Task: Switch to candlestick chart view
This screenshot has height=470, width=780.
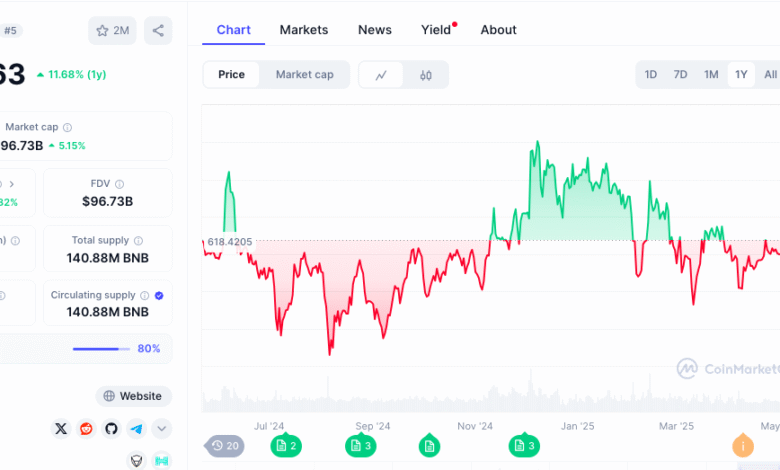Action: click(x=426, y=75)
